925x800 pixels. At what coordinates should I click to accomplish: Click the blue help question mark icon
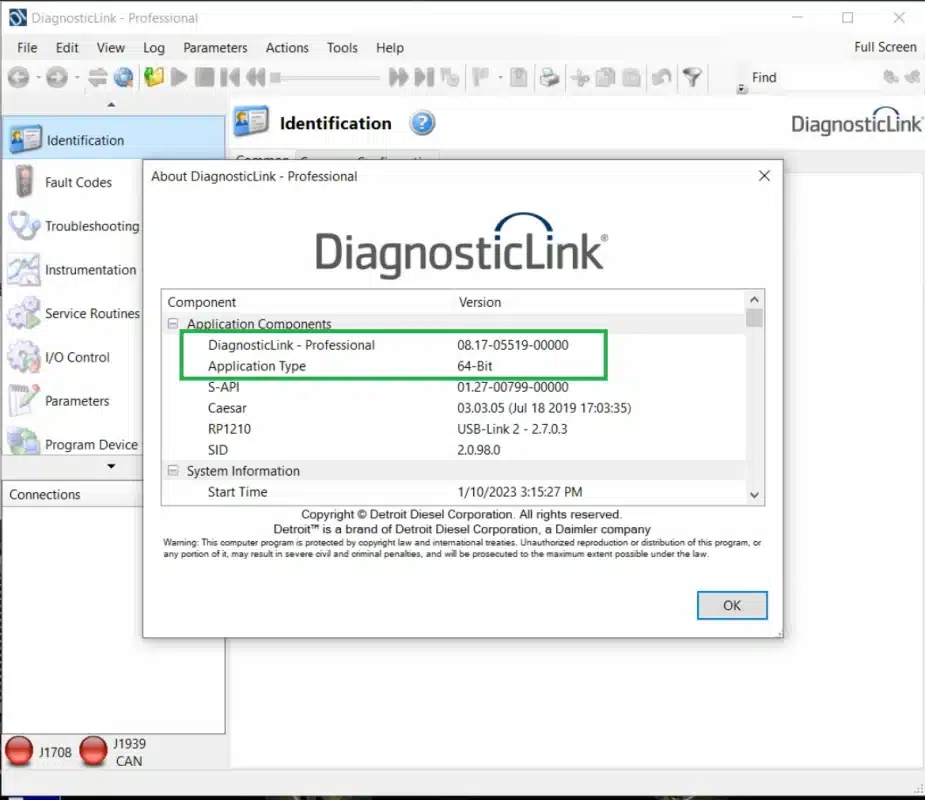pos(422,123)
